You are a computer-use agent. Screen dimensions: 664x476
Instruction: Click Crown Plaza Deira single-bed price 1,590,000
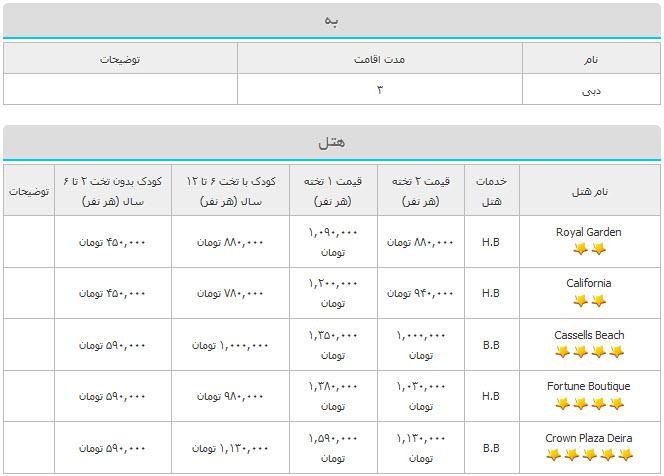pos(333,448)
